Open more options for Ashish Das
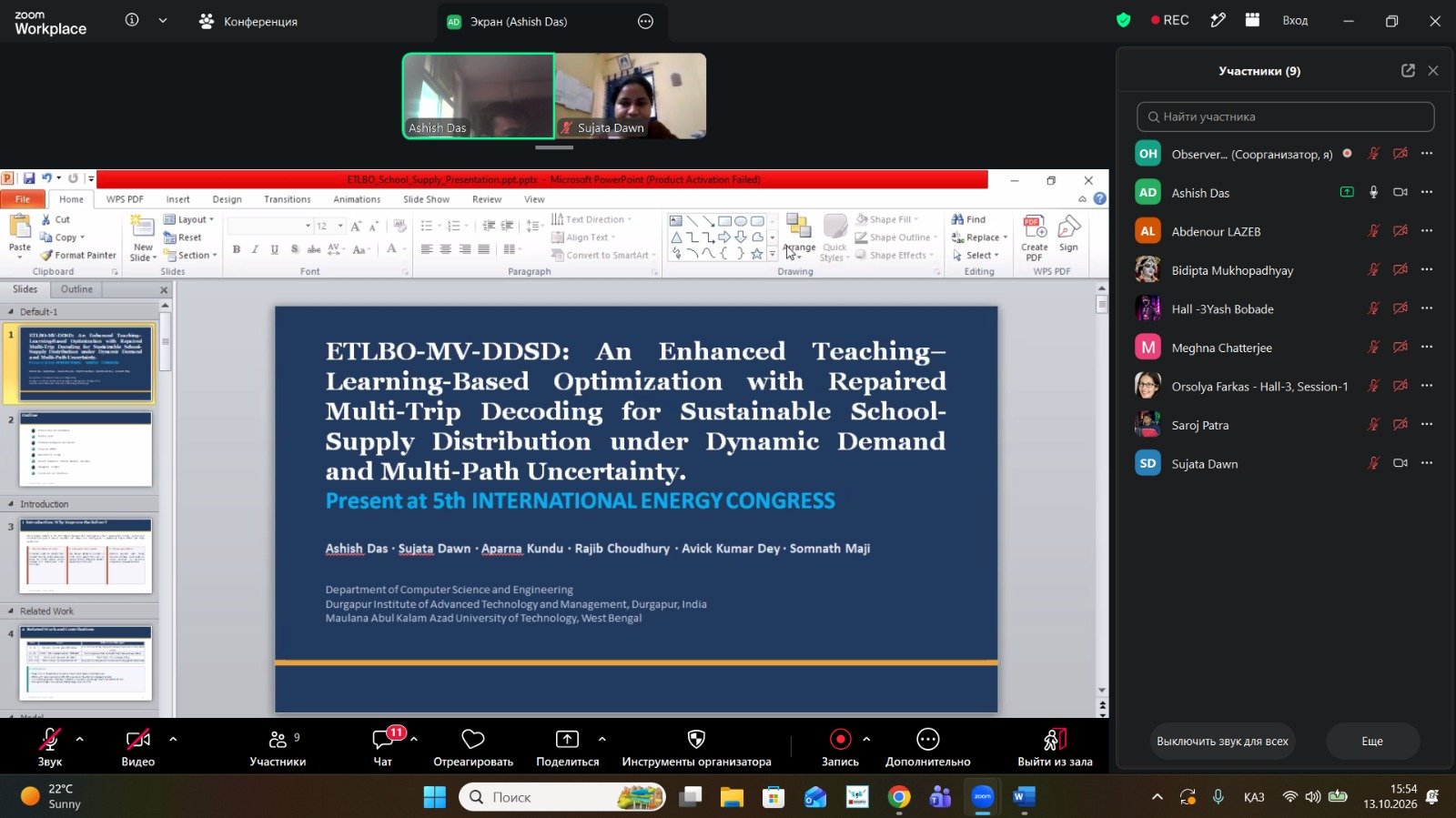Image resolution: width=1456 pixels, height=818 pixels. 1427,192
